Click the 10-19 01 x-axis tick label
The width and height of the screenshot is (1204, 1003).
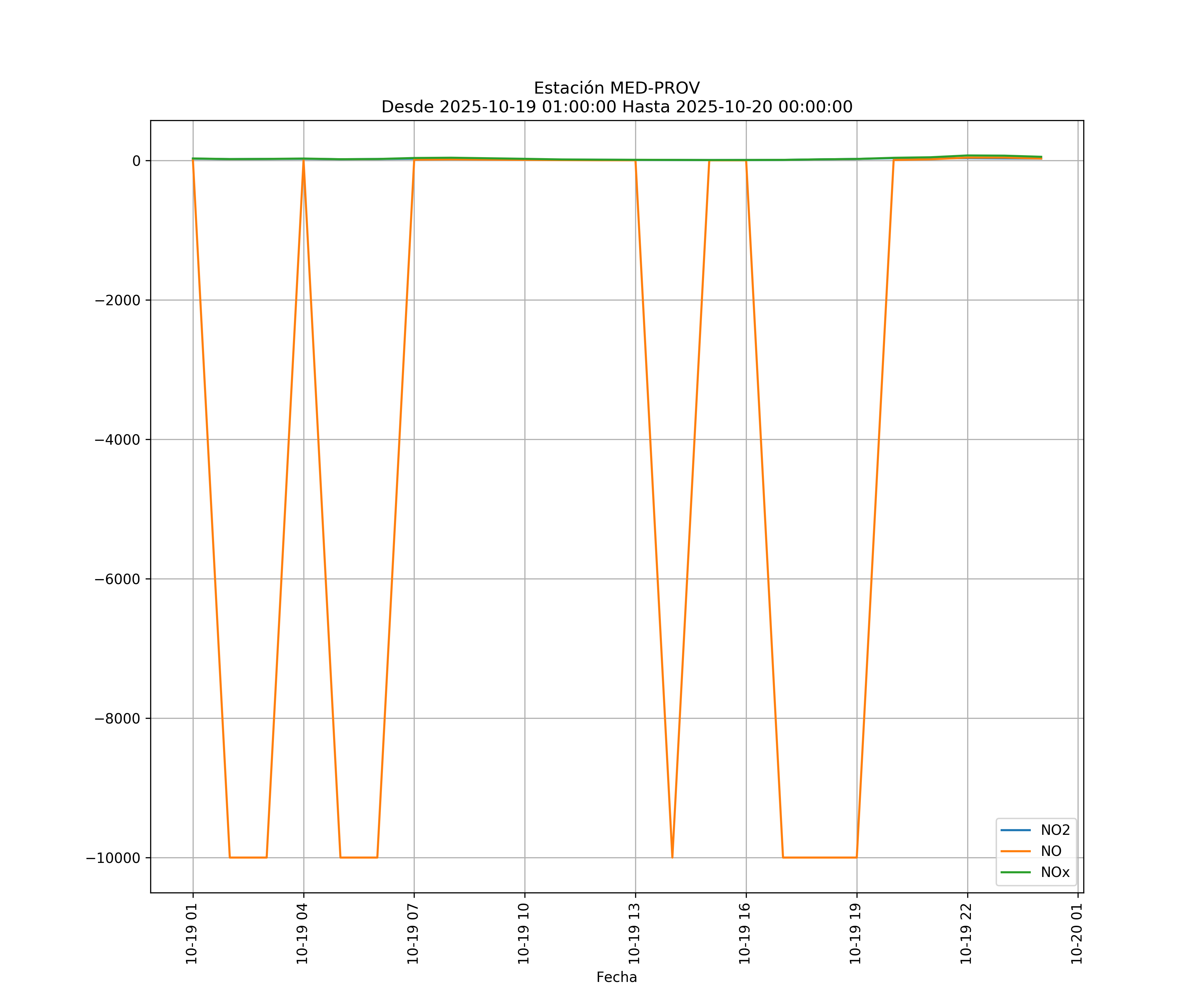192,934
